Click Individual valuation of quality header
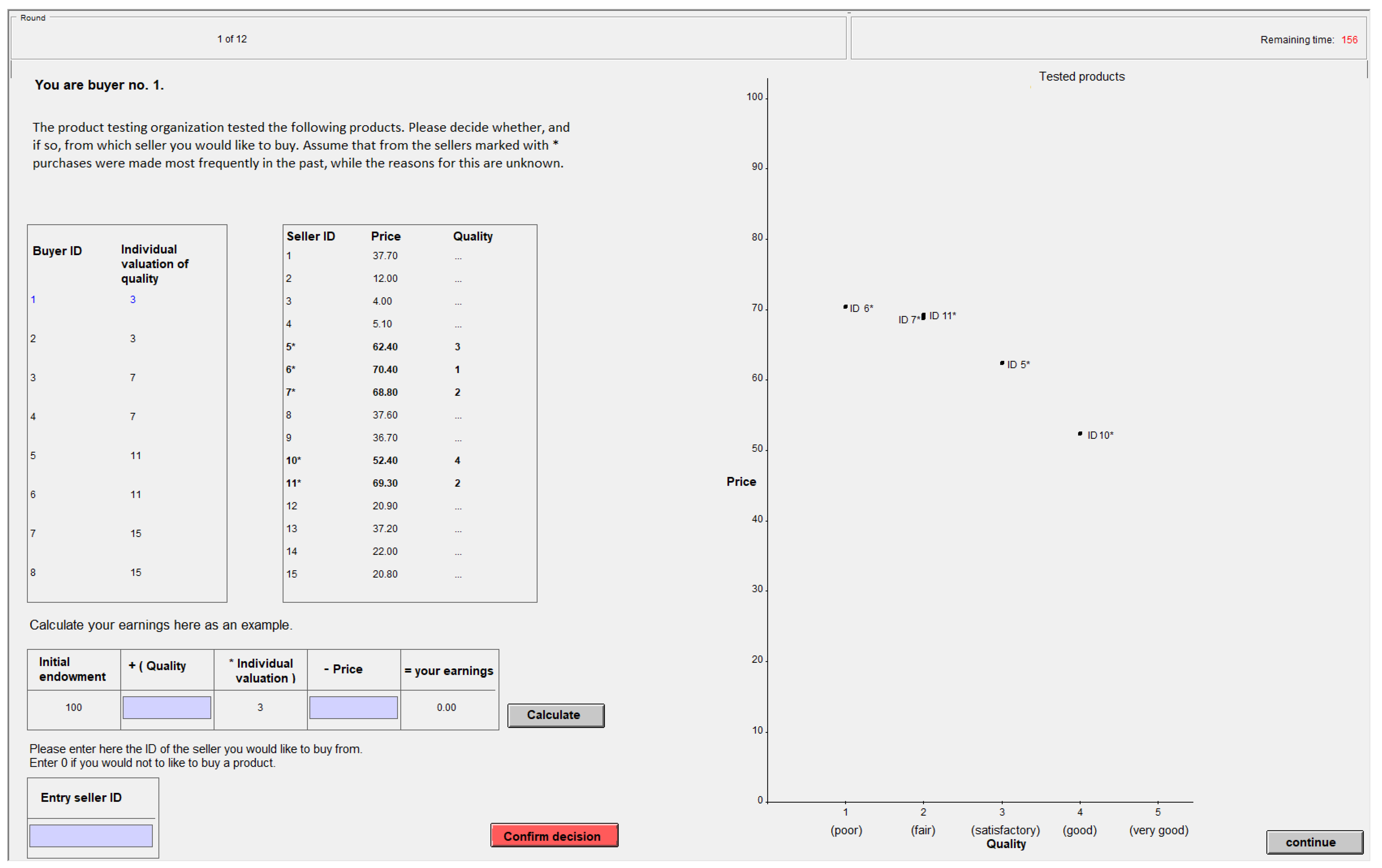 coord(154,264)
